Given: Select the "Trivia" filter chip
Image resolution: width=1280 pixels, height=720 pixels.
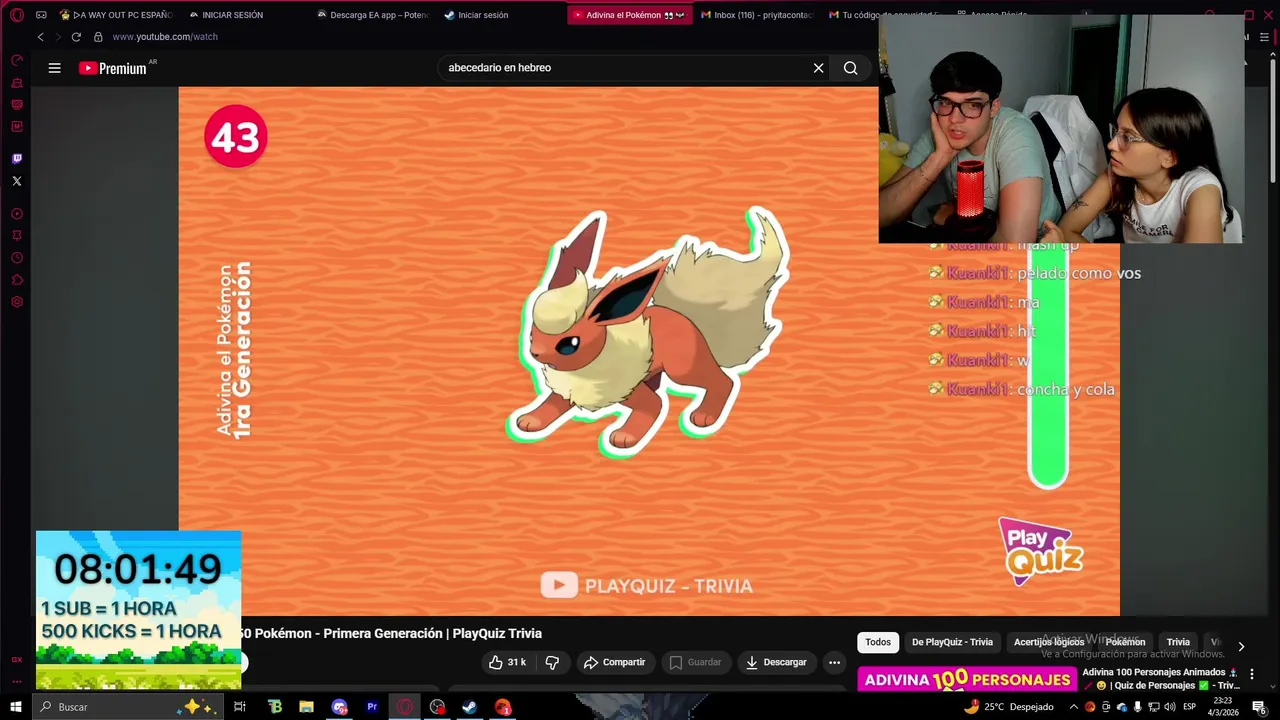Looking at the screenshot, I should pyautogui.click(x=1178, y=642).
